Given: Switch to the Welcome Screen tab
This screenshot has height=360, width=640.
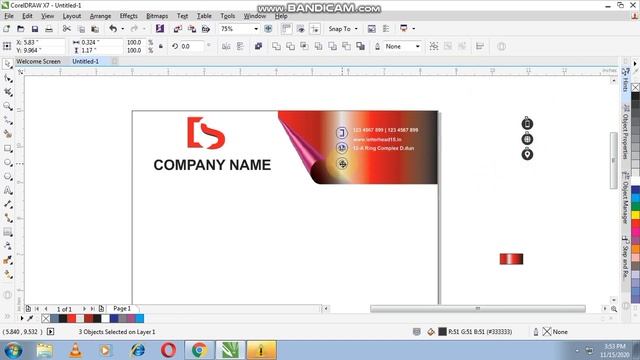Looking at the screenshot, I should point(38,61).
